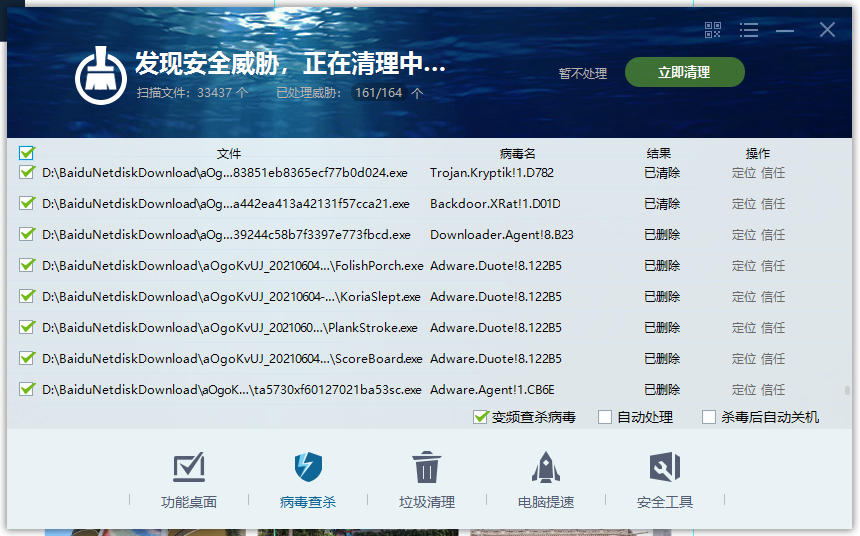Click the 文件 column header
This screenshot has width=860, height=536.
click(229, 154)
